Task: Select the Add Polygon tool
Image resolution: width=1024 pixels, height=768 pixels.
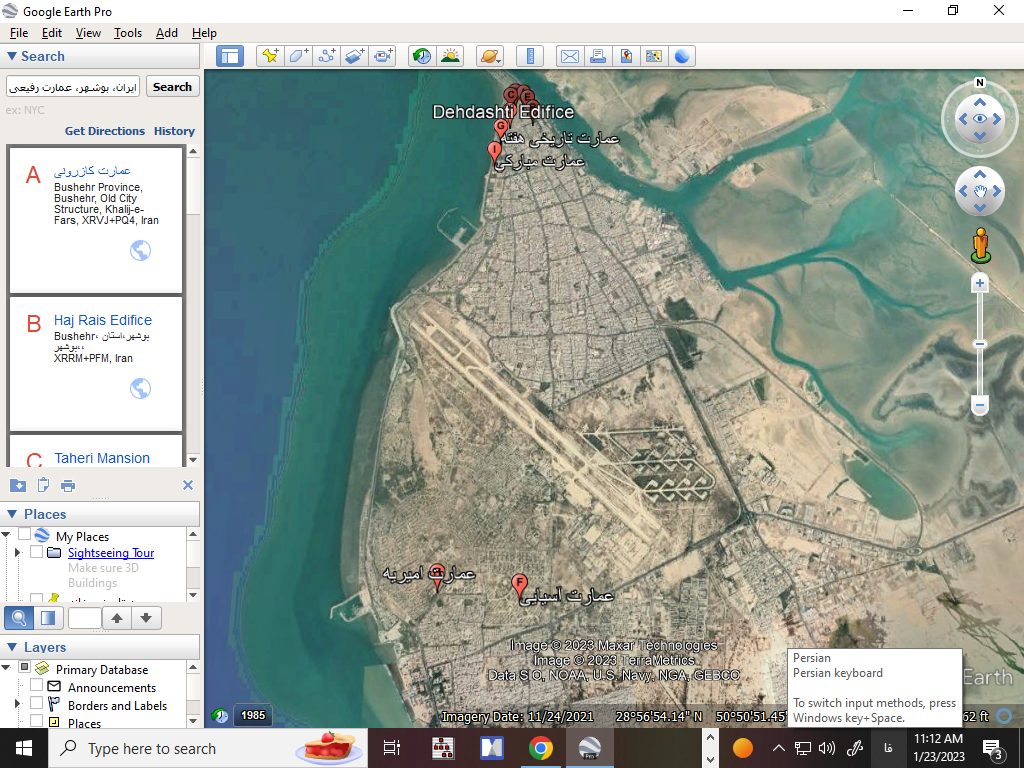Action: coord(298,56)
